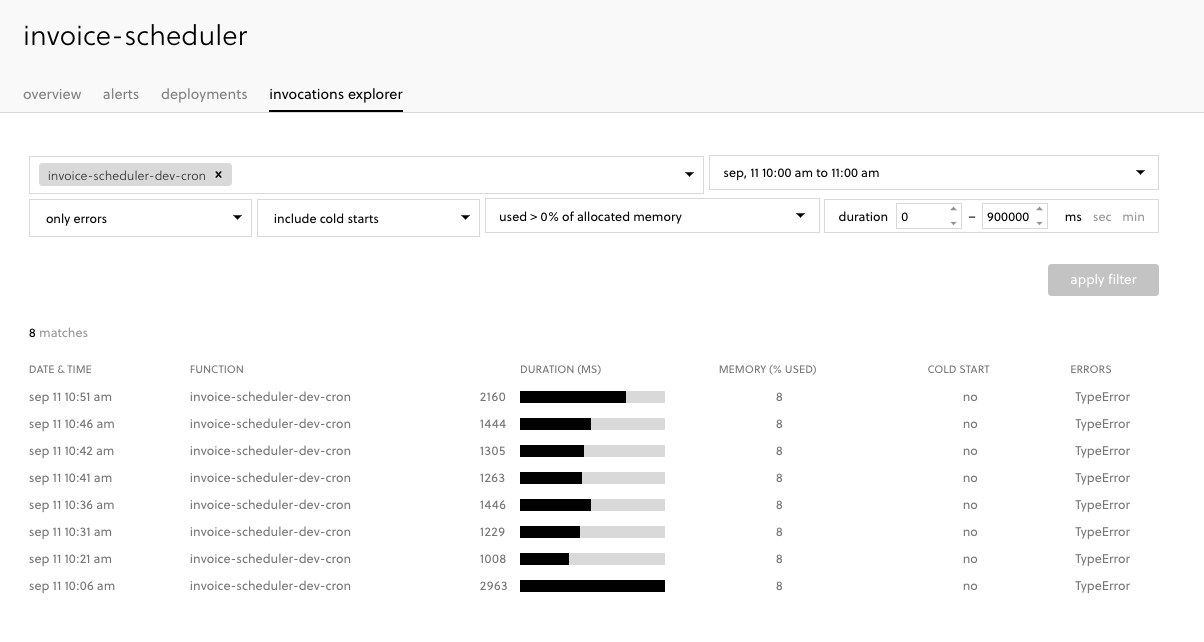
Task: Expand the function selection dropdown
Action: [689, 172]
